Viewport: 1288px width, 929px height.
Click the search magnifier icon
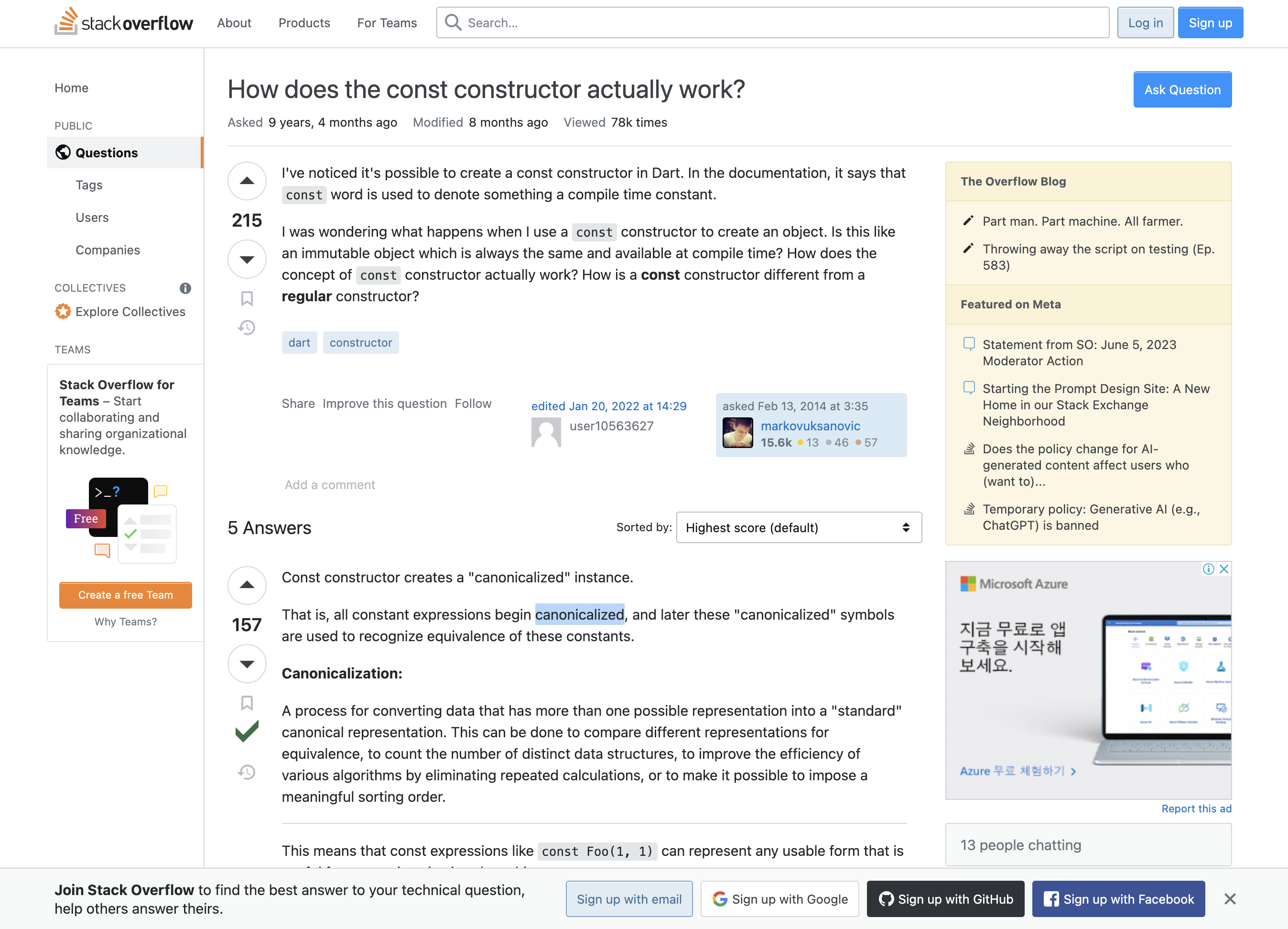453,23
